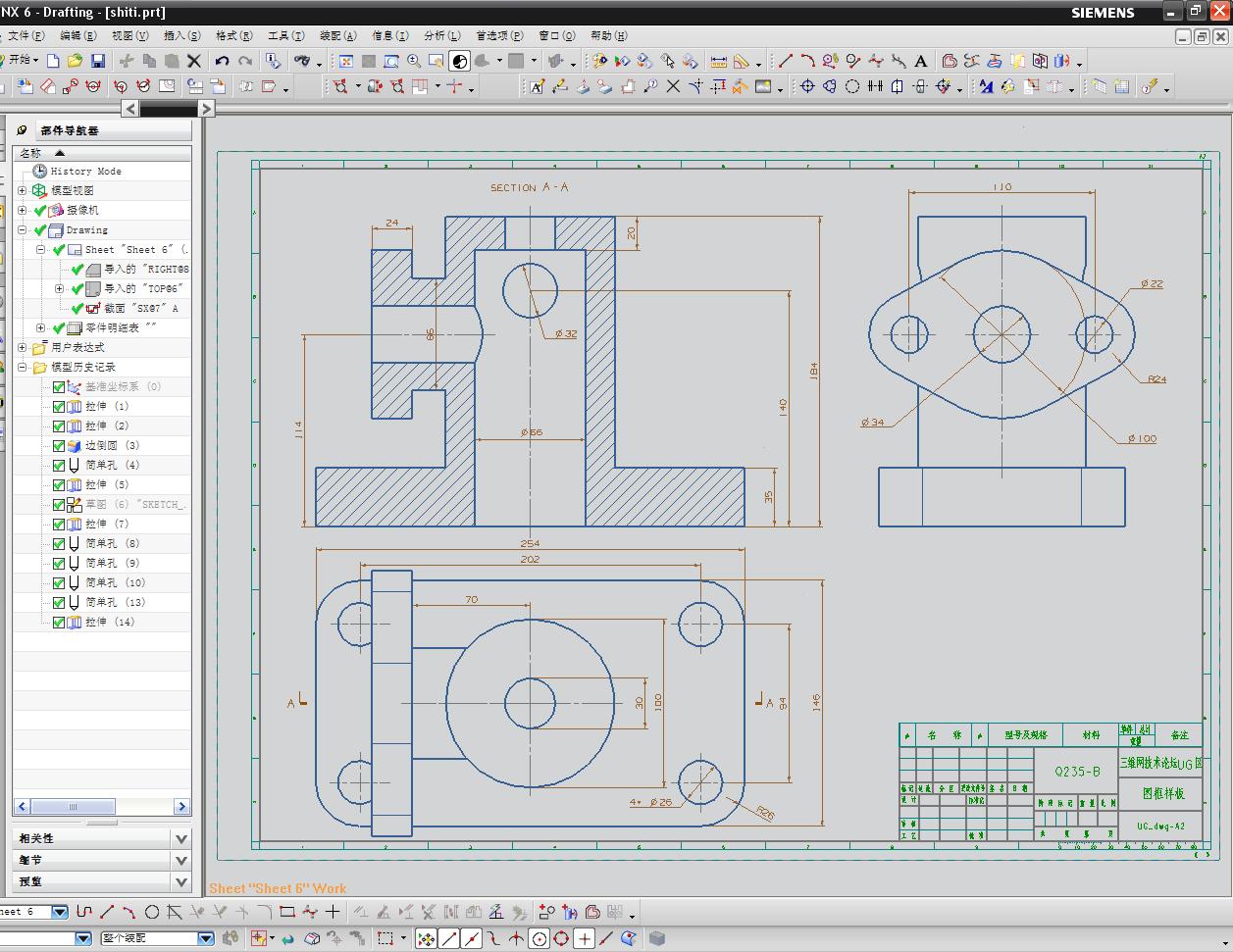1233x952 pixels.
Task: Click the zoom magnifier icon
Action: pos(414,61)
